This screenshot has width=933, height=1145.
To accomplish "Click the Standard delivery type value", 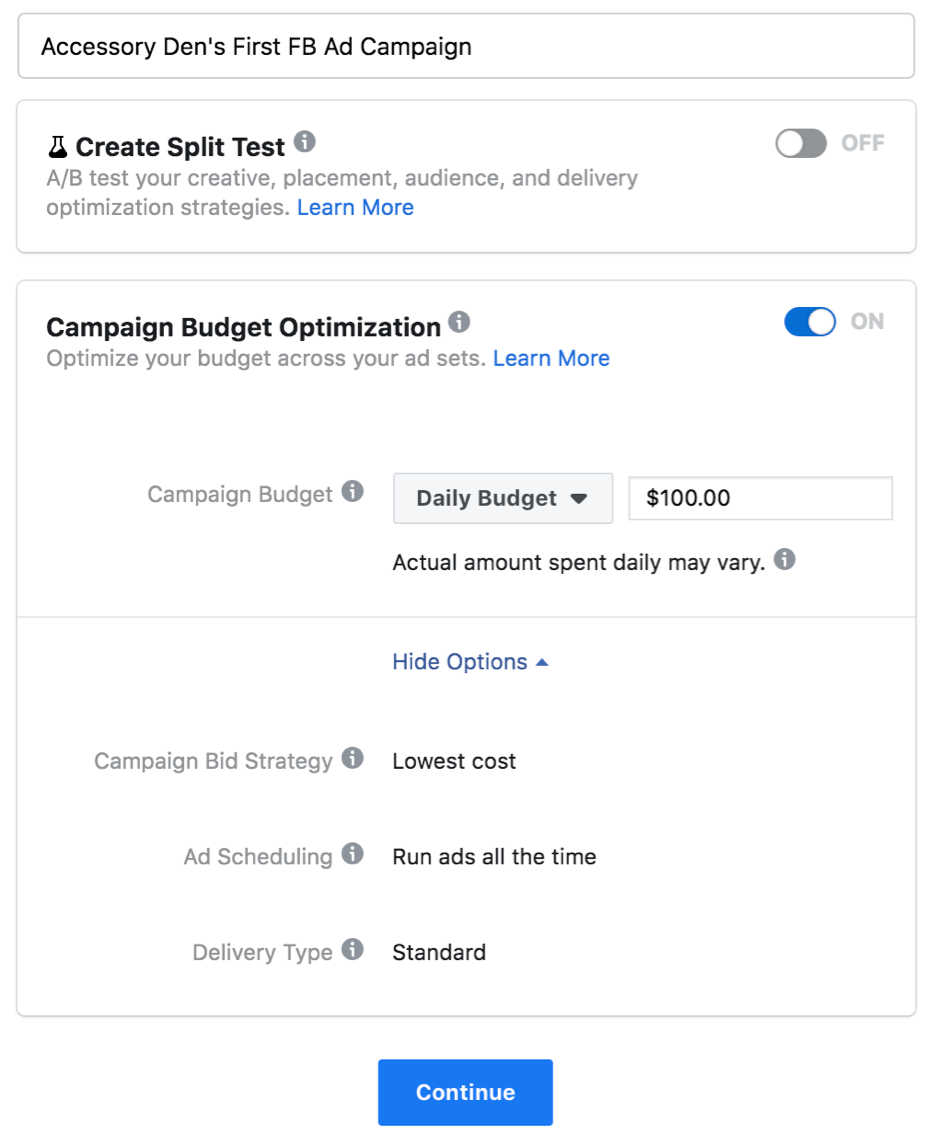I will click(439, 952).
